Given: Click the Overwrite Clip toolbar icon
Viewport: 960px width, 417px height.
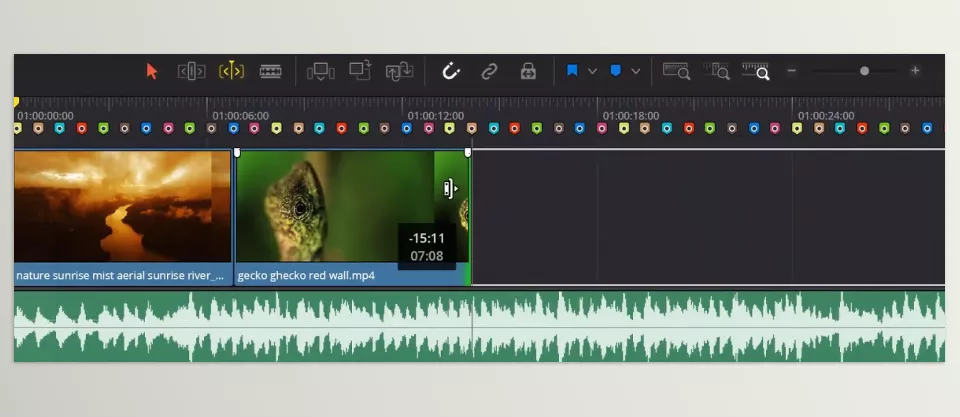Looking at the screenshot, I should tap(361, 70).
